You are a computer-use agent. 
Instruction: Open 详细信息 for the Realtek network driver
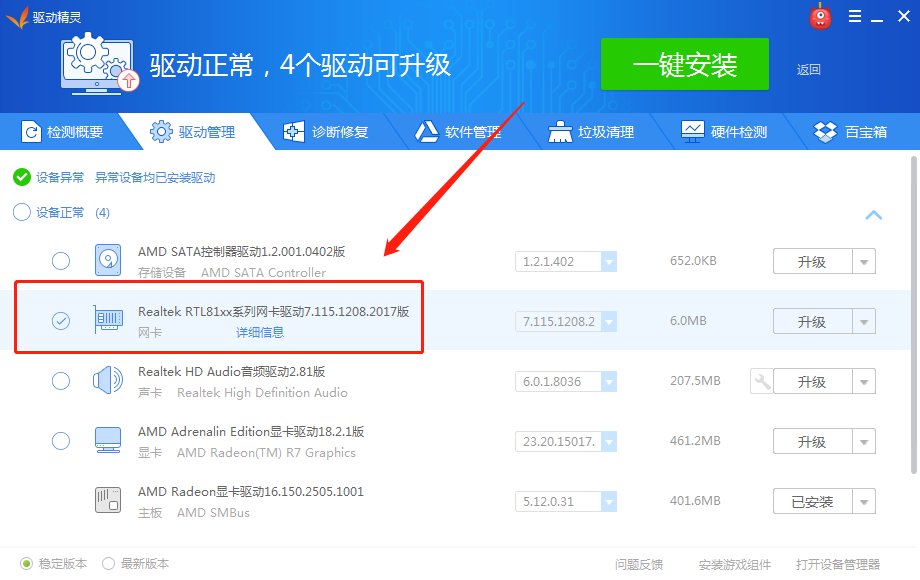click(x=260, y=332)
